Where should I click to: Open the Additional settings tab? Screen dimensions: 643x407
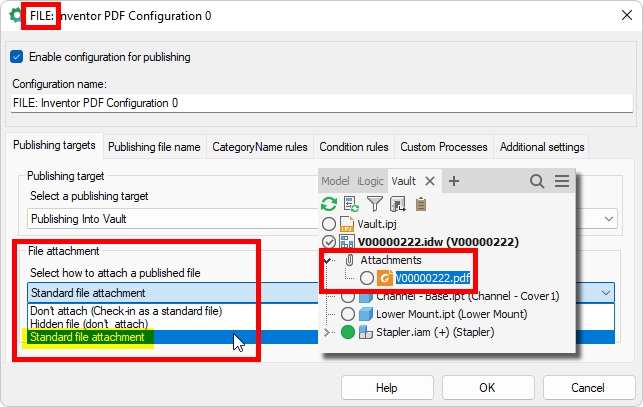540,147
